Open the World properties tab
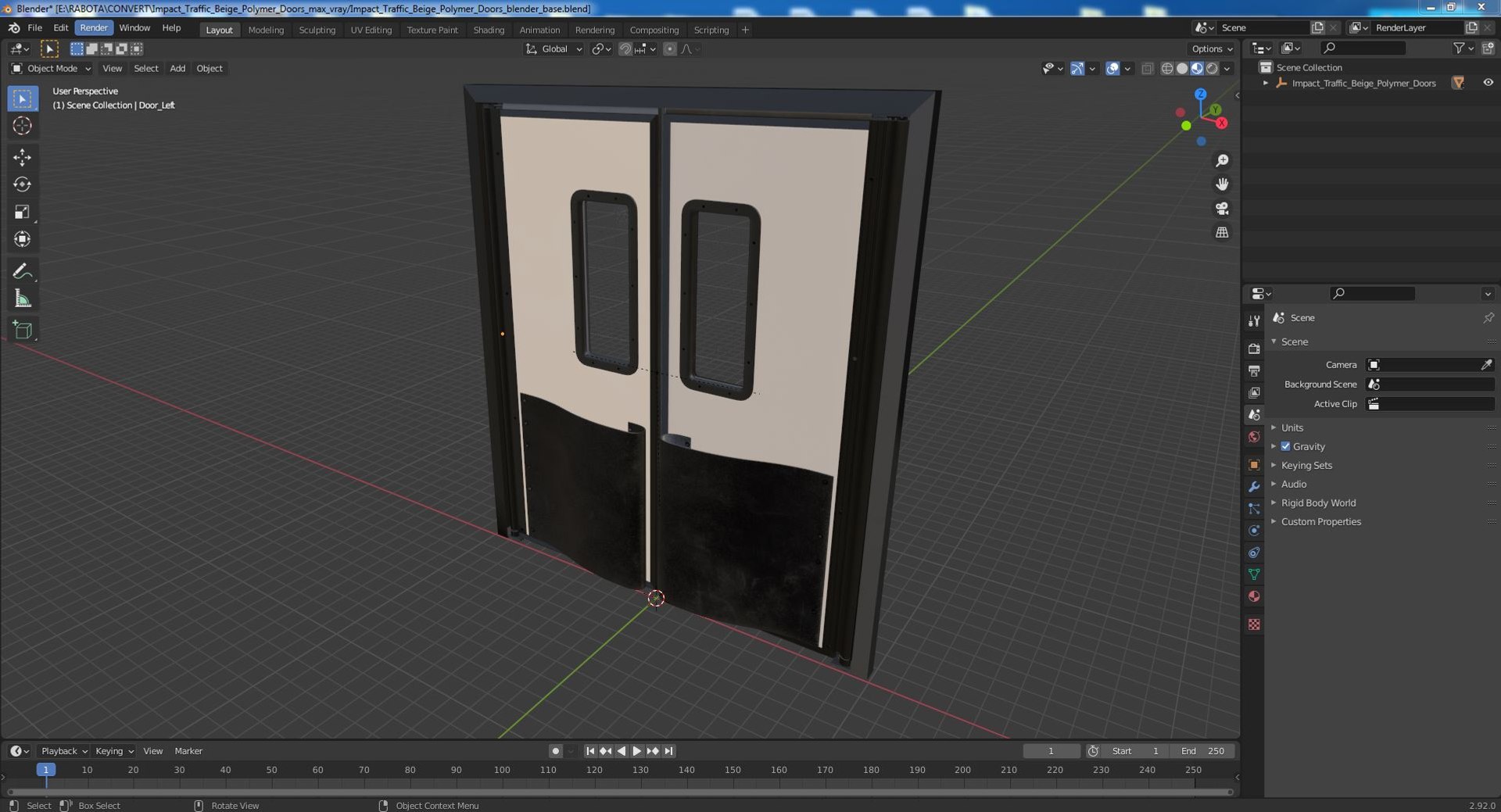Image resolution: width=1501 pixels, height=812 pixels. tap(1254, 437)
